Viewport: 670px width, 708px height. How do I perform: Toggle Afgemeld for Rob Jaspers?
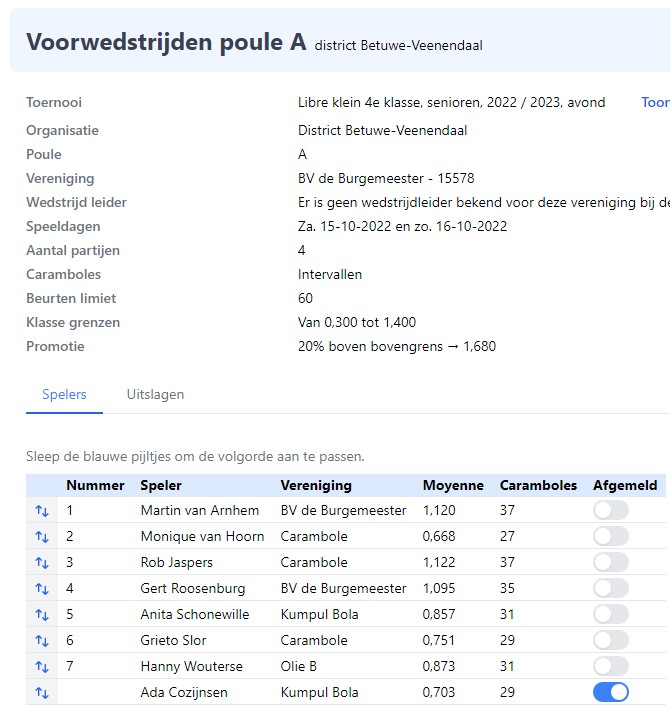pos(611,562)
